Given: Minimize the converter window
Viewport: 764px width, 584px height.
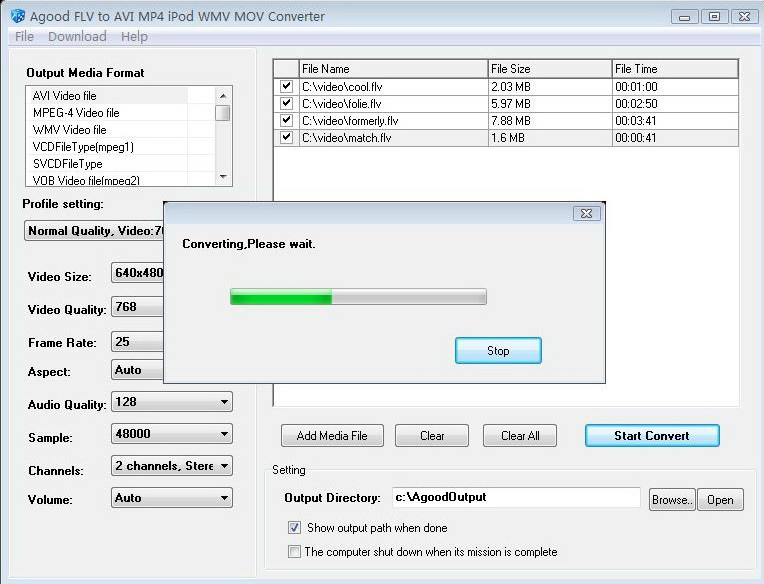Looking at the screenshot, I should [685, 17].
